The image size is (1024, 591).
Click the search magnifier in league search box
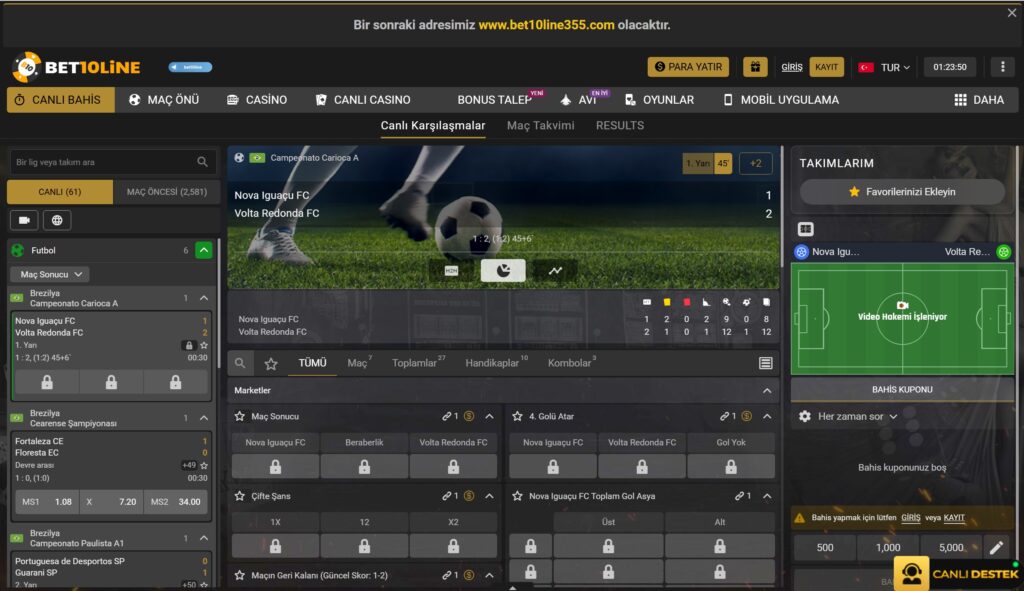click(x=202, y=162)
